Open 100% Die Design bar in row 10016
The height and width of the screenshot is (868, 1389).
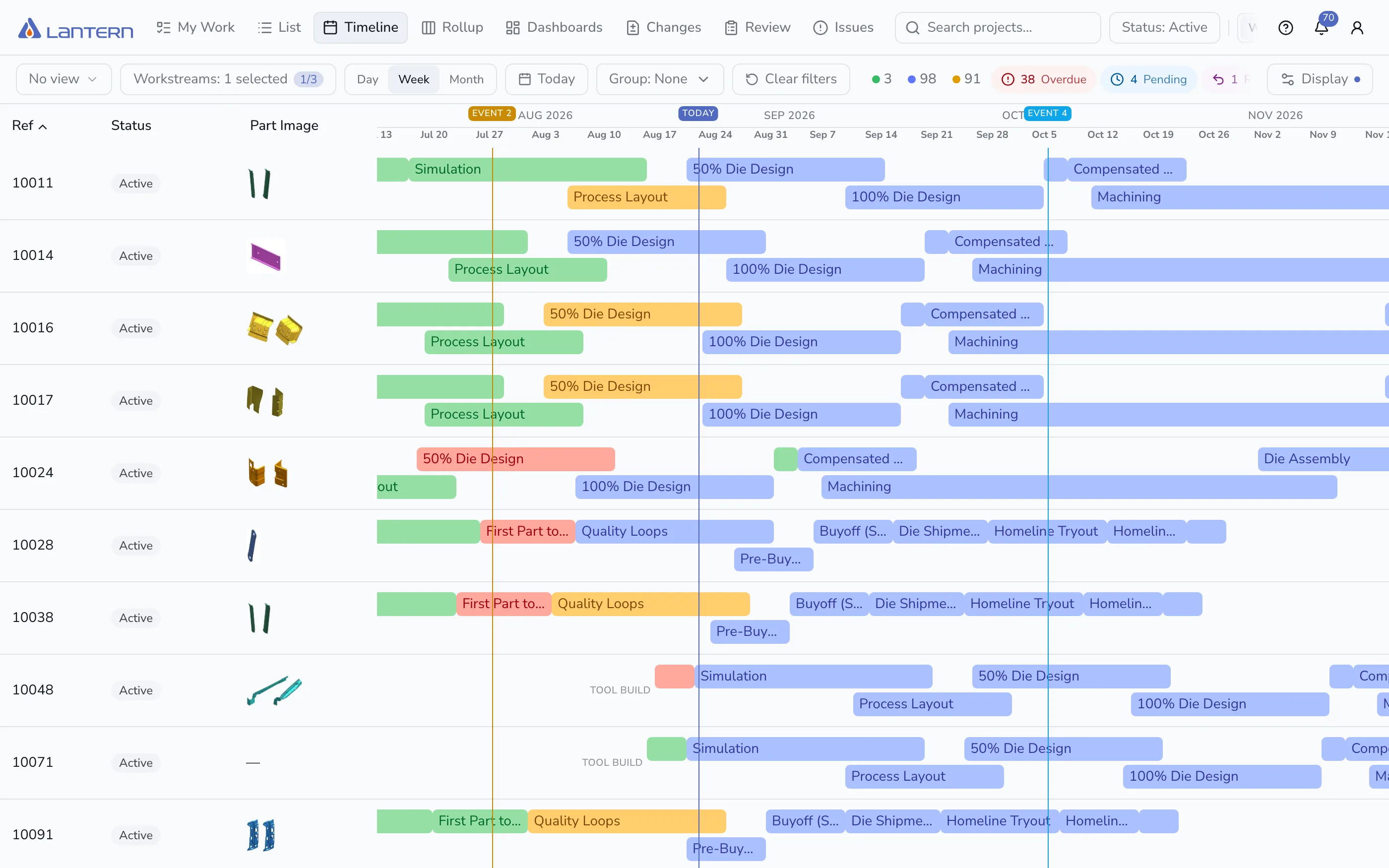coord(801,342)
